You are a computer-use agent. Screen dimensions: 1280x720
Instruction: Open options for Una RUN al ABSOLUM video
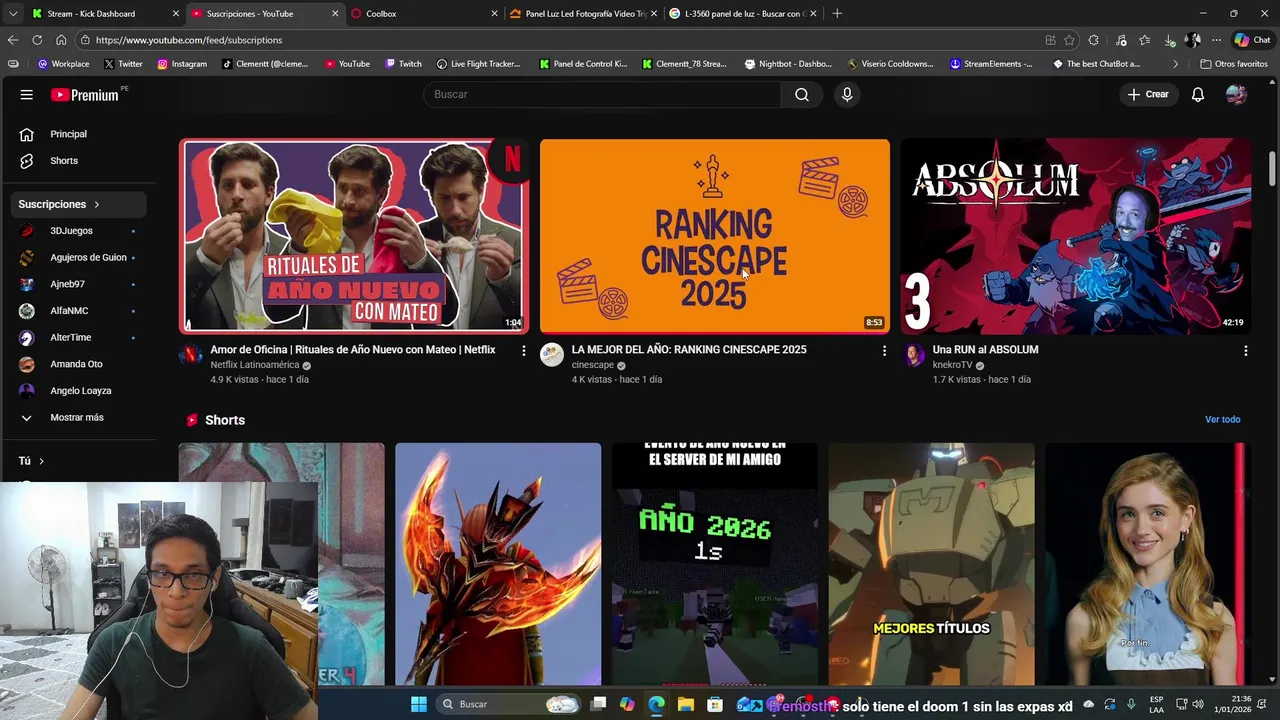(x=1245, y=350)
